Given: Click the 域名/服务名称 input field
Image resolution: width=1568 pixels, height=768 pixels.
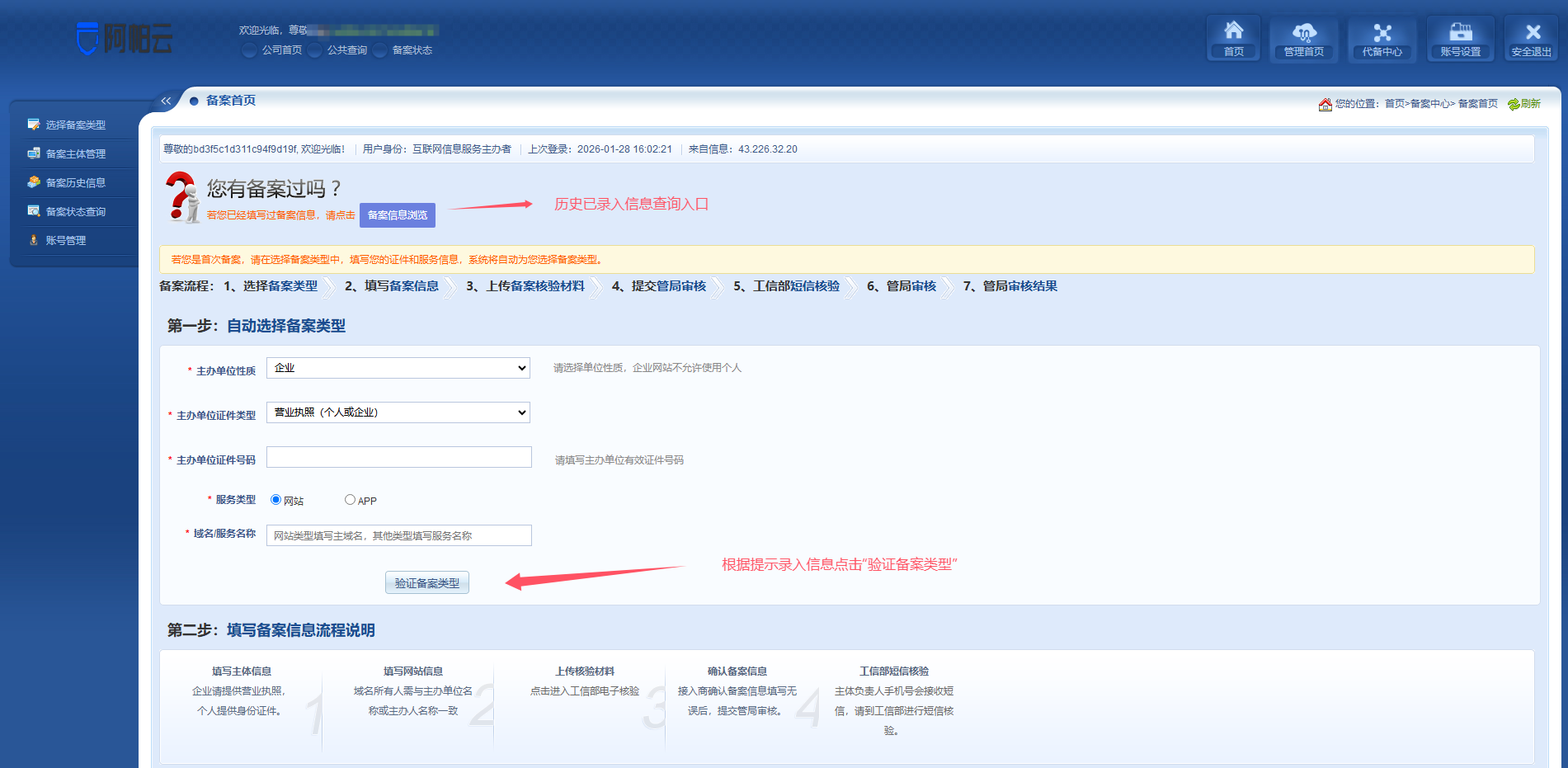Looking at the screenshot, I should [x=398, y=536].
